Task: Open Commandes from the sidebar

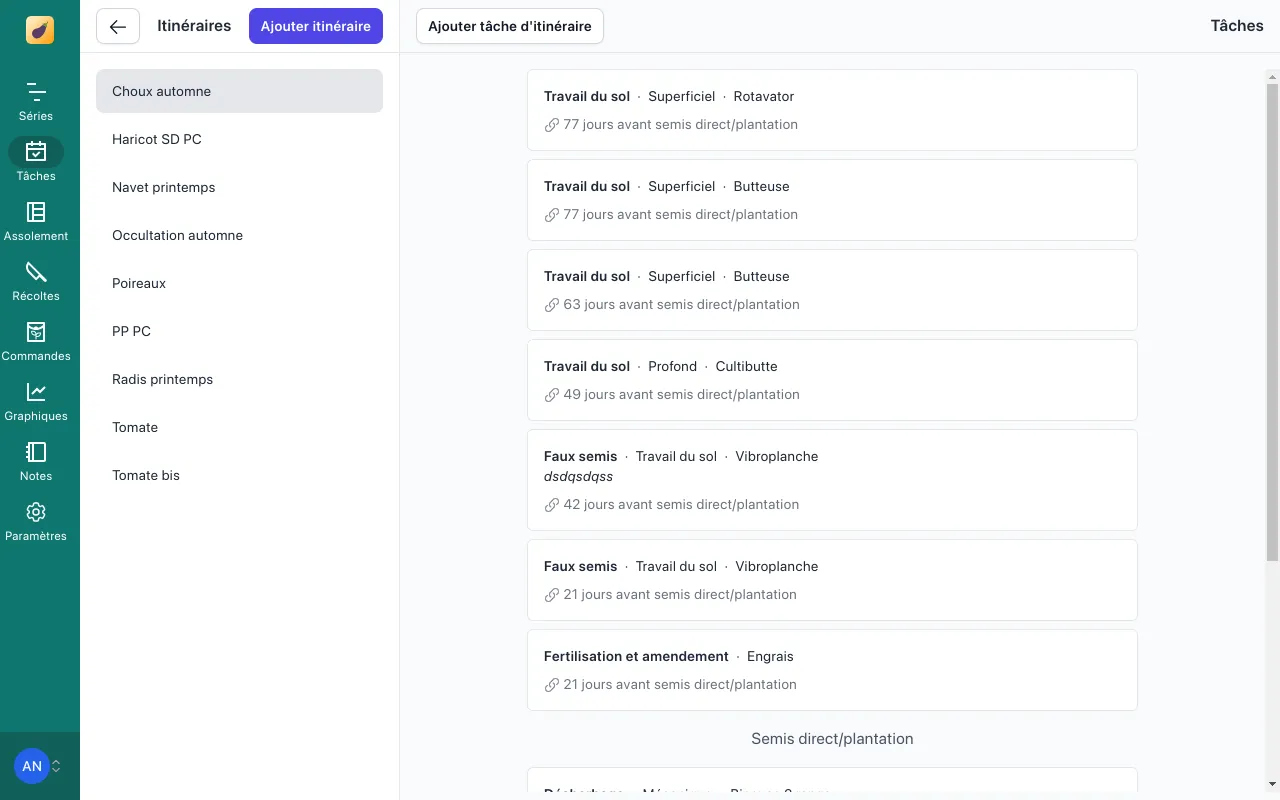Action: click(36, 332)
